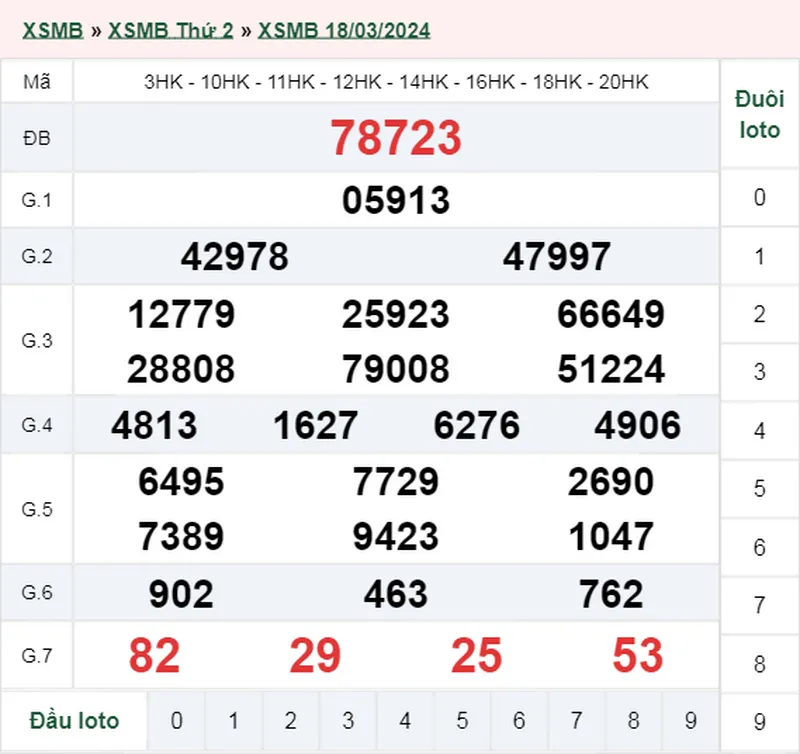Click the G.1 prize number 05913
Viewport: 800px width, 754px height.
[396, 200]
